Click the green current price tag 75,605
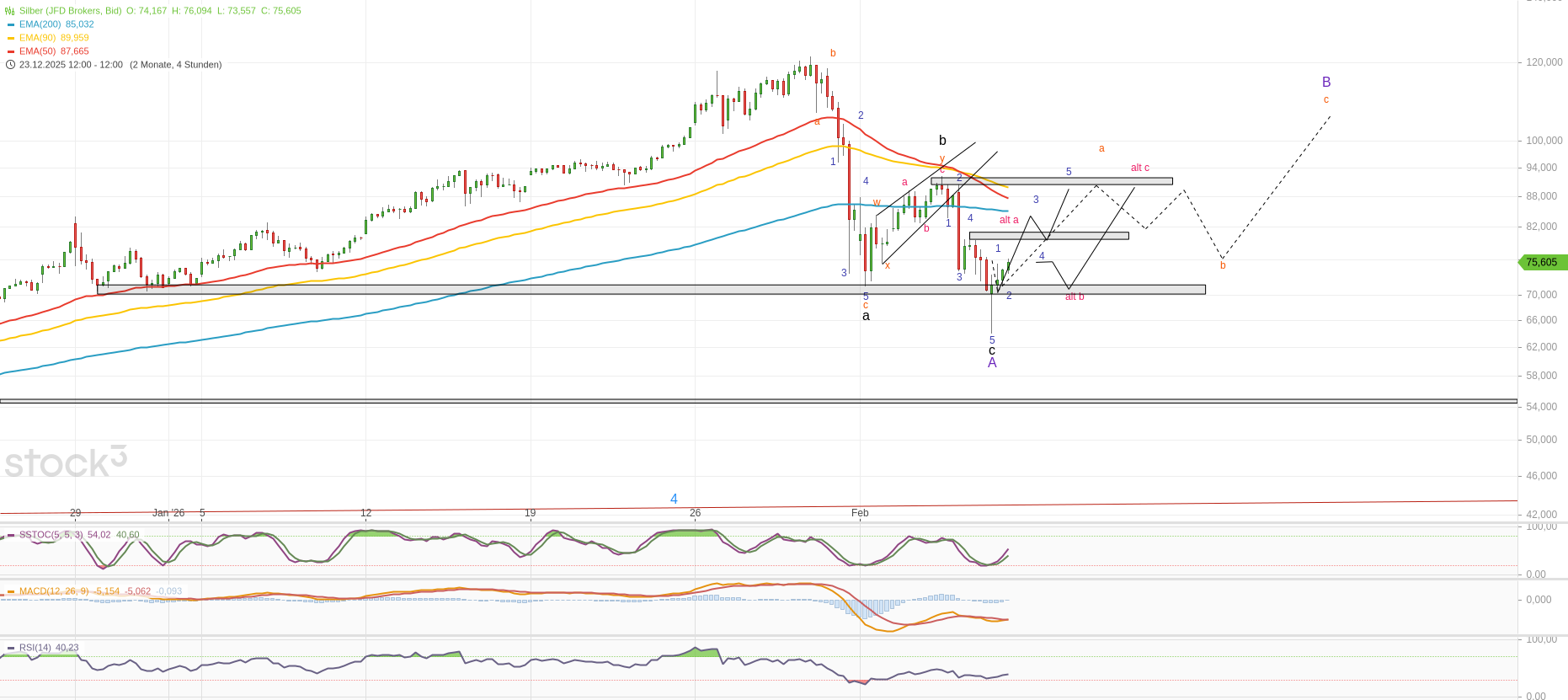This screenshot has width=1568, height=700. 1542,262
